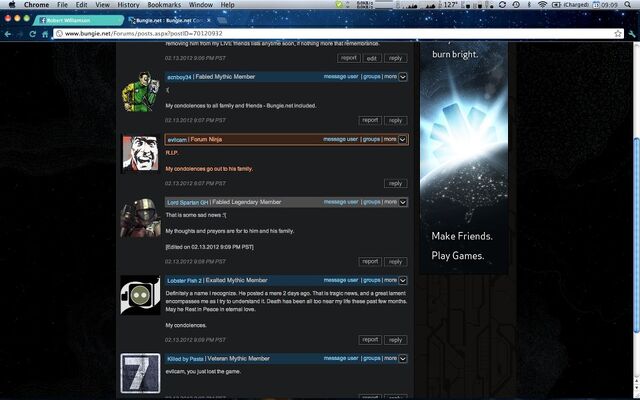The width and height of the screenshot is (640, 400).
Task: Expand acnboy34's post header dropdown arrow
Action: [402, 77]
